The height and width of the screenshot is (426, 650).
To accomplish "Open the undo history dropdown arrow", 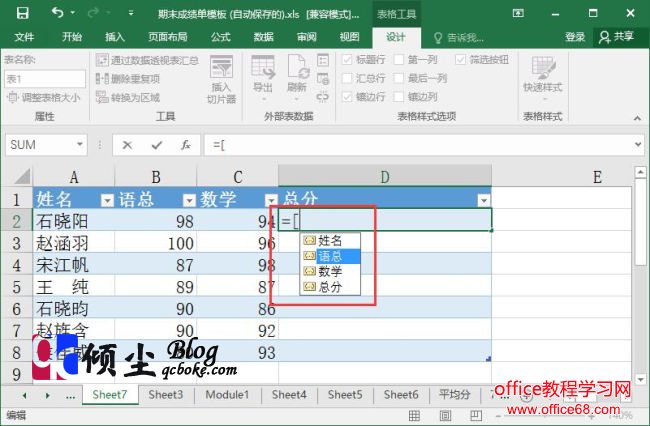I will click(73, 13).
